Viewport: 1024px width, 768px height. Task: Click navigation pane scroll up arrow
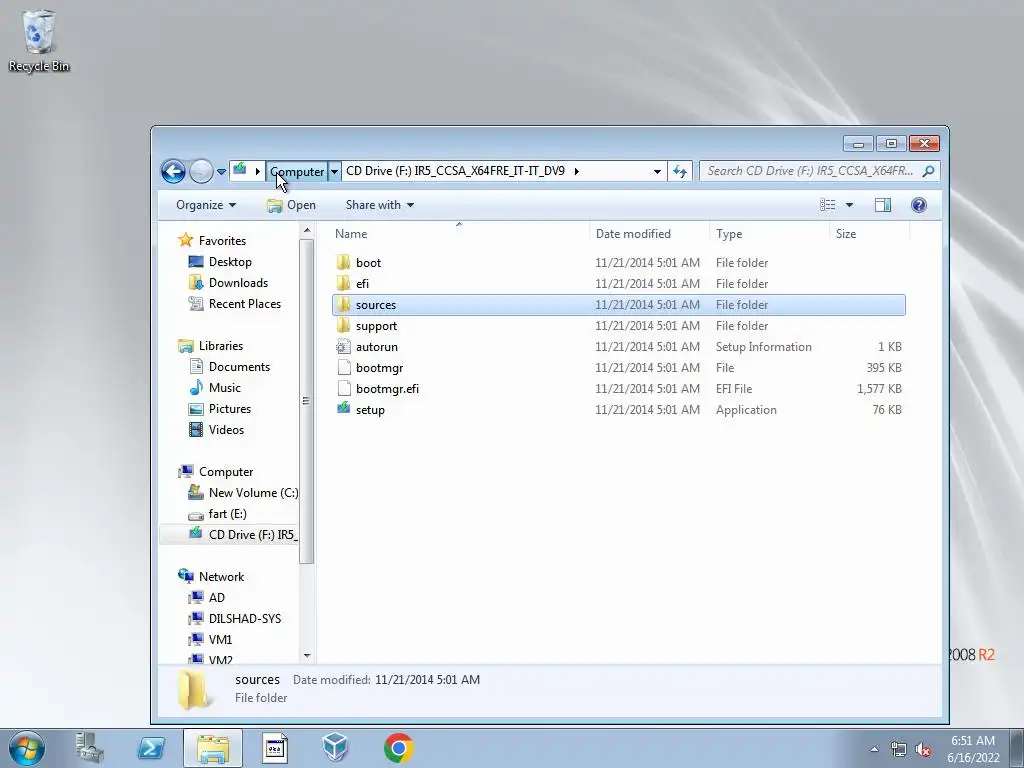(x=307, y=231)
